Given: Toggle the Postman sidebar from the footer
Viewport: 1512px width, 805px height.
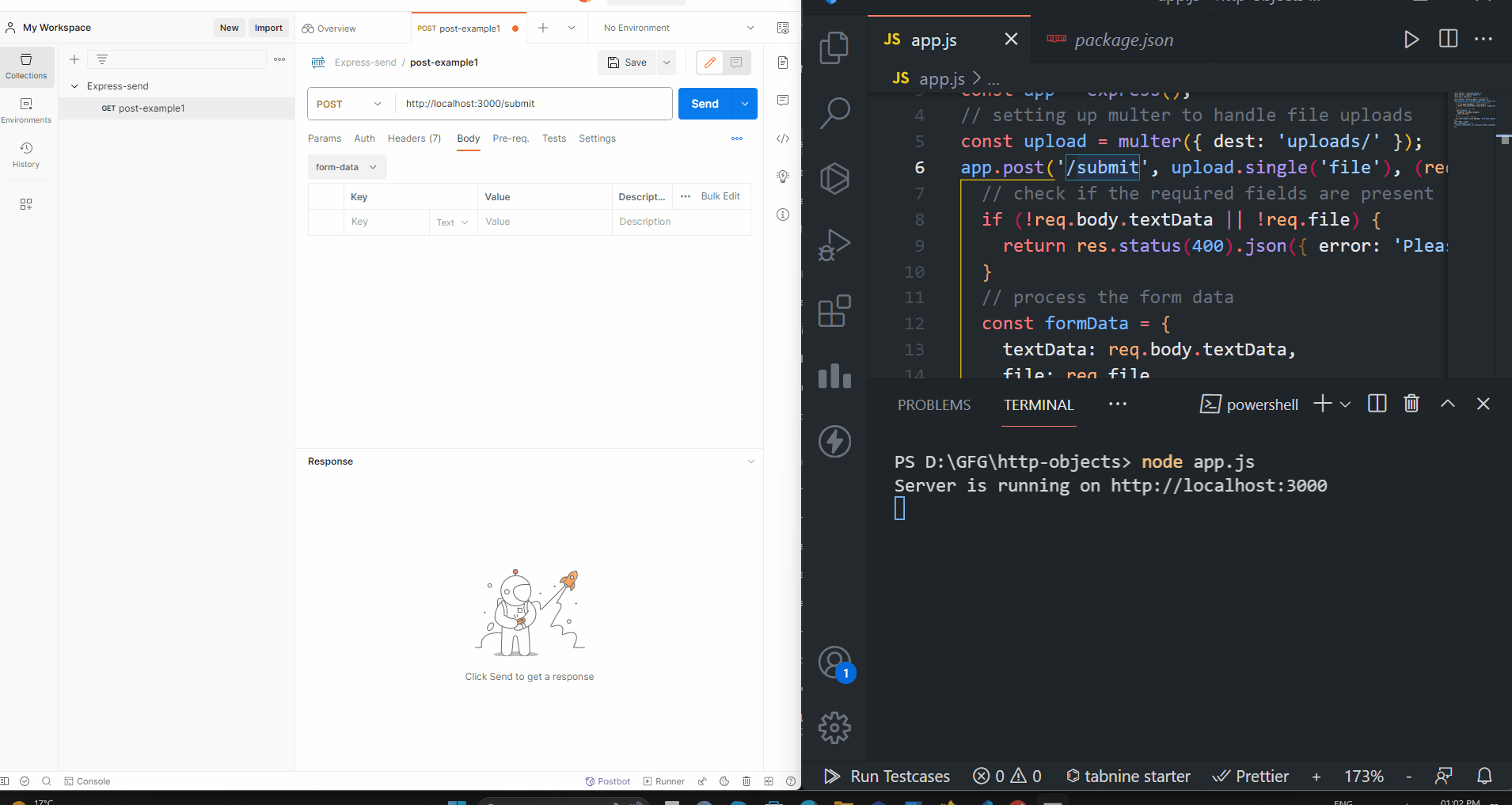Looking at the screenshot, I should 5,781.
